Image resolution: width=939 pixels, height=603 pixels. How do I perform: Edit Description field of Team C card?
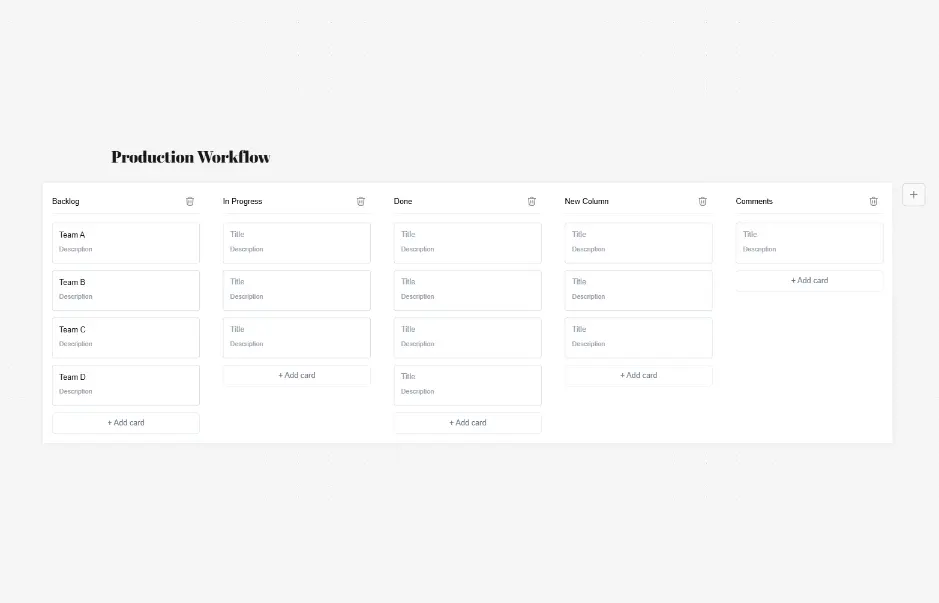coord(75,344)
